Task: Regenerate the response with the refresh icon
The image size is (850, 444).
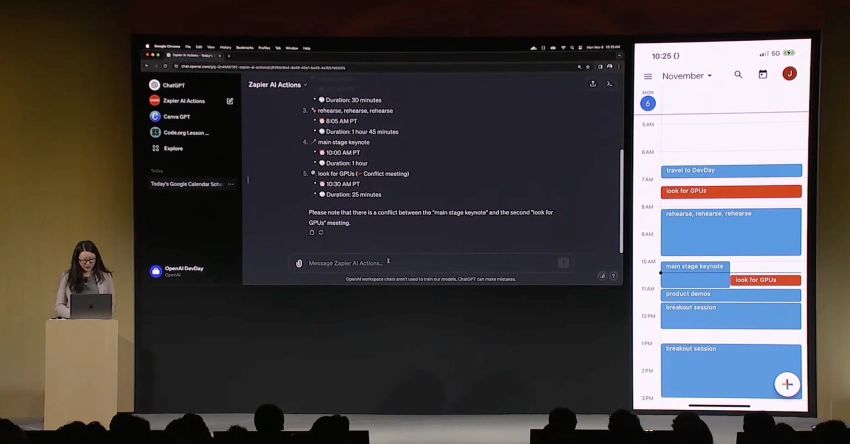Action: coord(321,232)
